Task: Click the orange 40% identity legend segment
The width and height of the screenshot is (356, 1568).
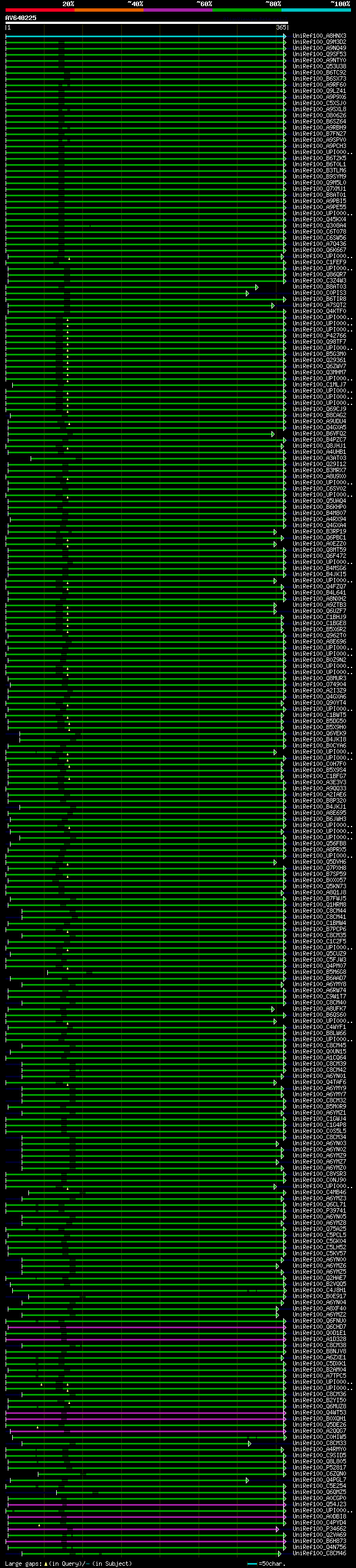Action: tap(109, 11)
